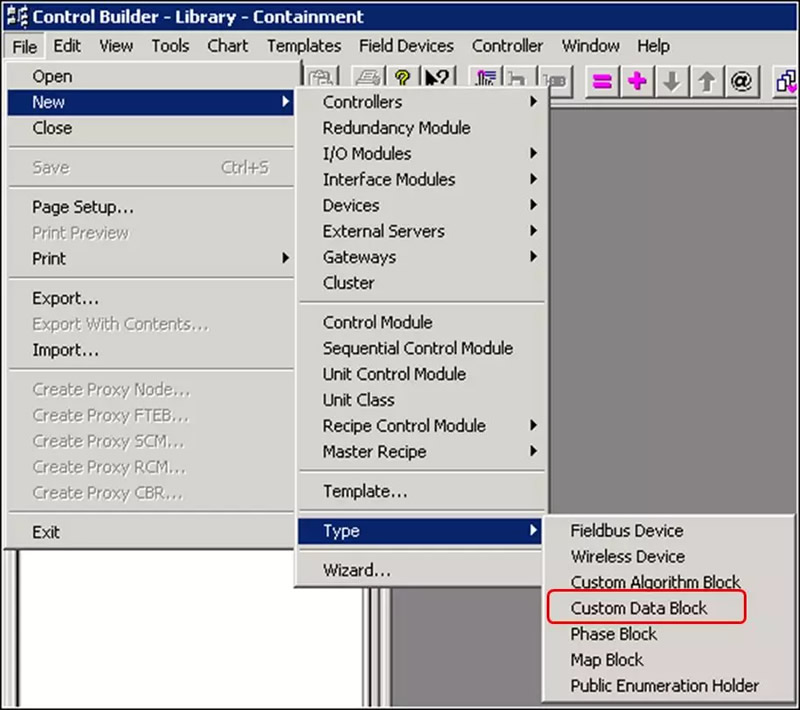Viewport: 800px width, 710px height.
Task: Open the View menu
Action: tap(116, 46)
